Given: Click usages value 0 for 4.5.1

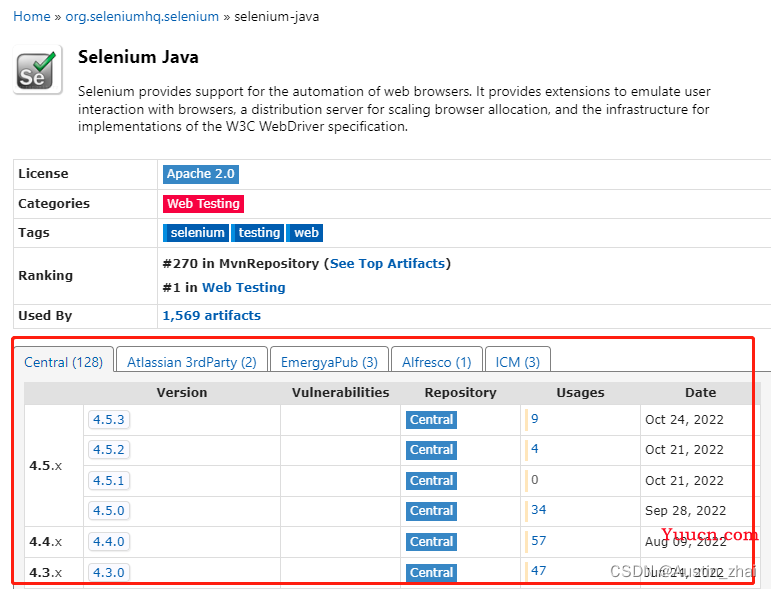Looking at the screenshot, I should click(534, 480).
